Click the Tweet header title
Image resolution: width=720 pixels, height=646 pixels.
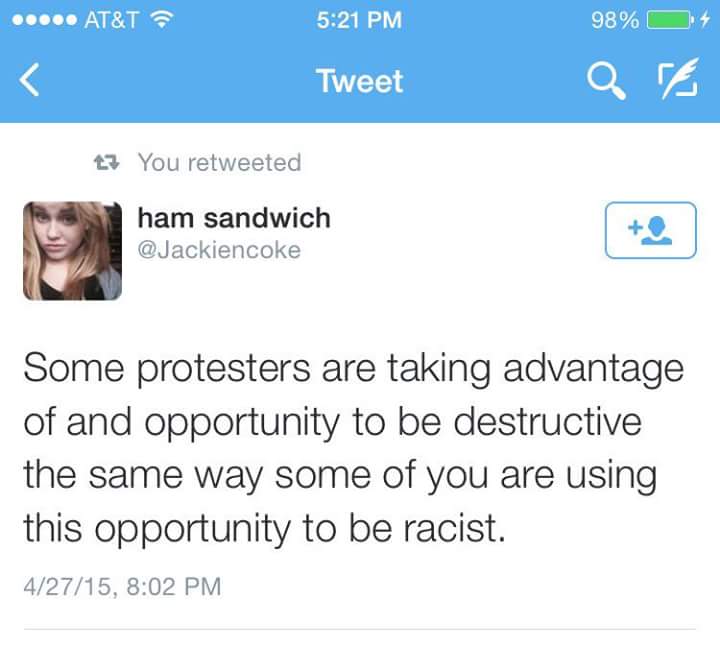(359, 81)
